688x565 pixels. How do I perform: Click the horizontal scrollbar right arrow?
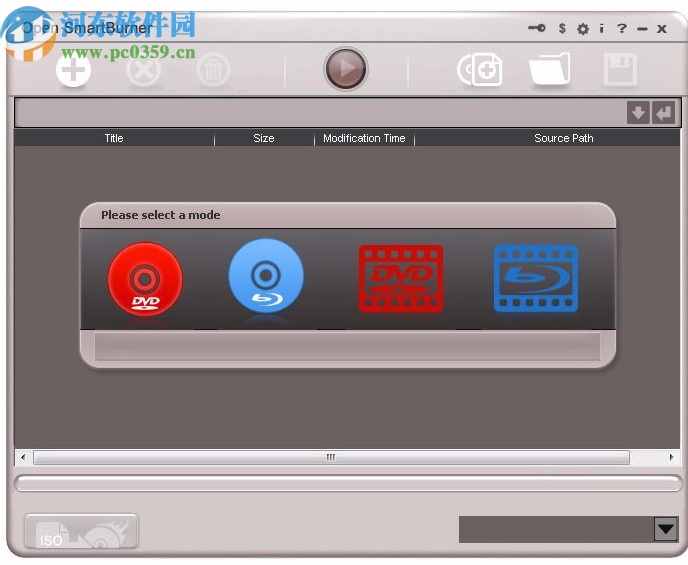671,457
